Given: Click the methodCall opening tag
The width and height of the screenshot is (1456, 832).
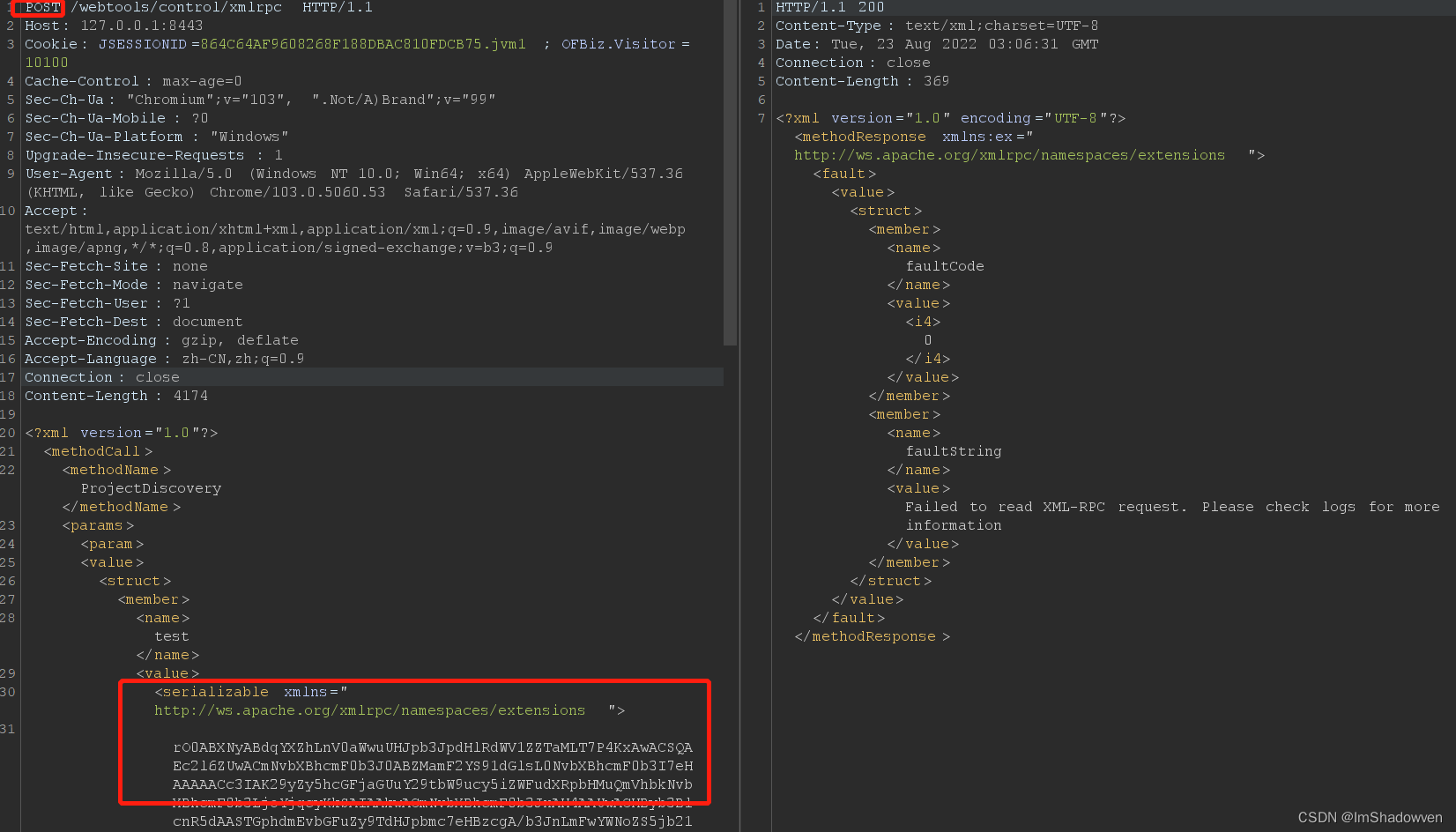Looking at the screenshot, I should pos(99,451).
